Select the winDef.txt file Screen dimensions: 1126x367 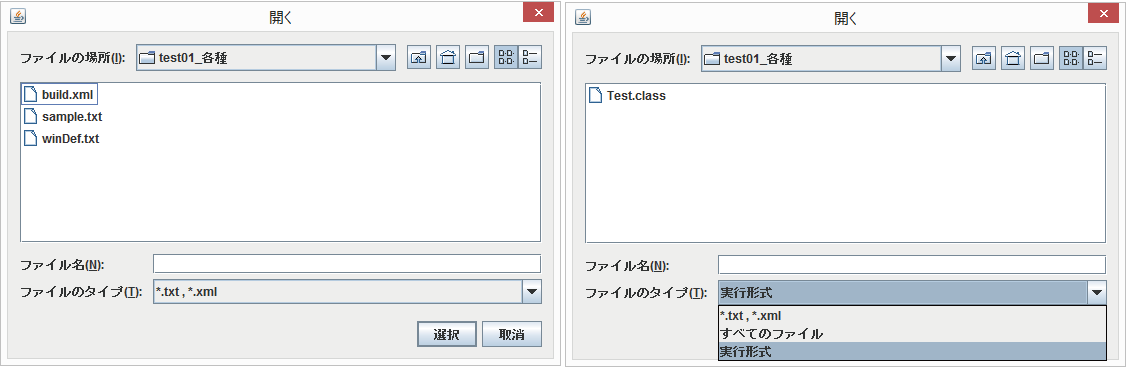(x=61, y=139)
